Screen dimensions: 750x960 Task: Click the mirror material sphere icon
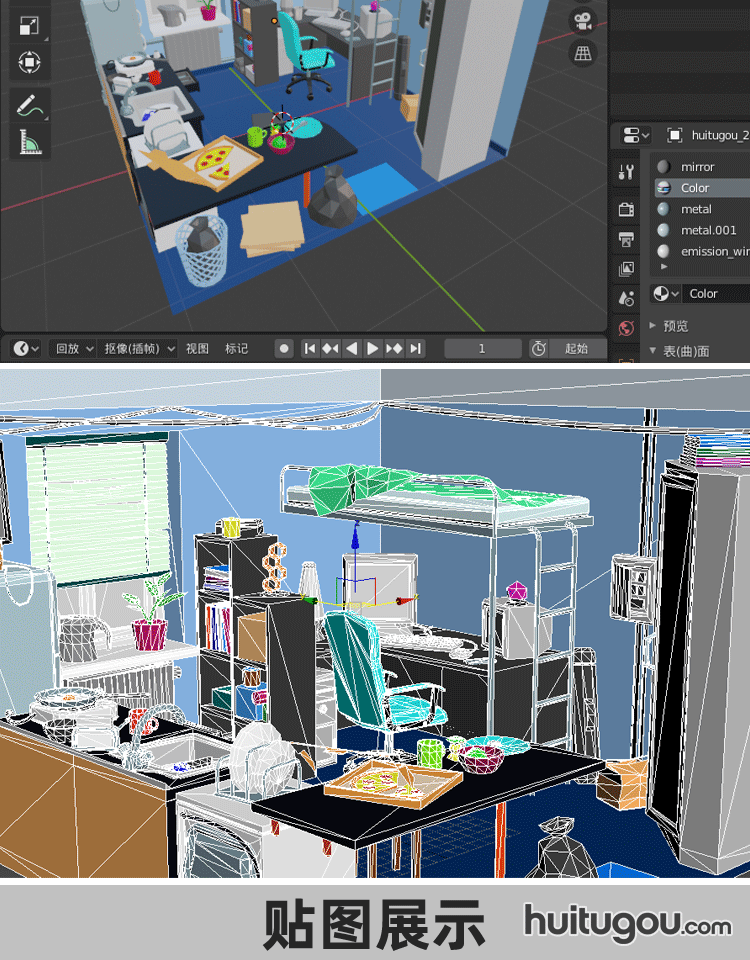(x=664, y=167)
